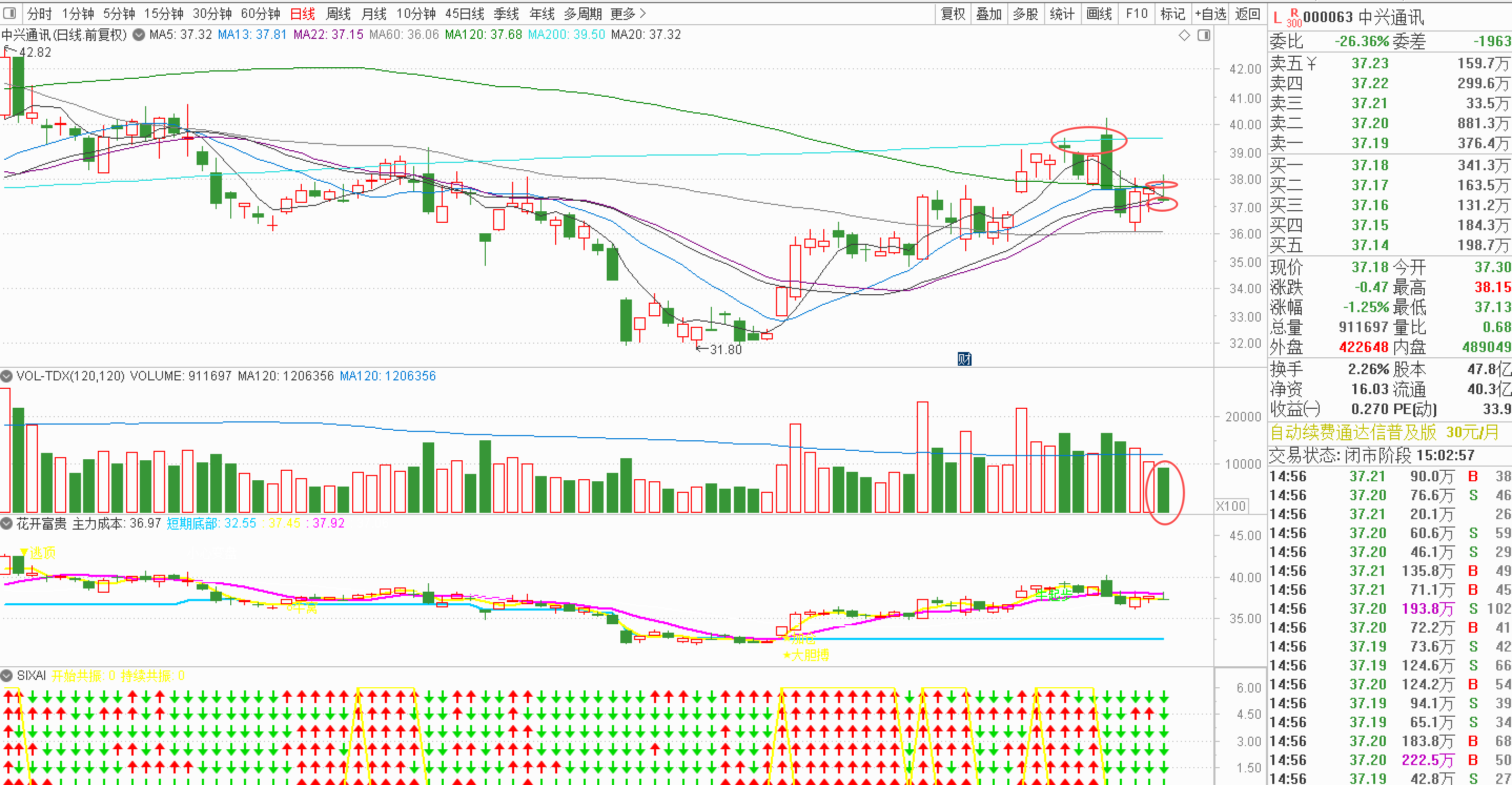This screenshot has height=785, width=1512.
Task: Click the diamond icon above the chart
Action: coord(1184,35)
